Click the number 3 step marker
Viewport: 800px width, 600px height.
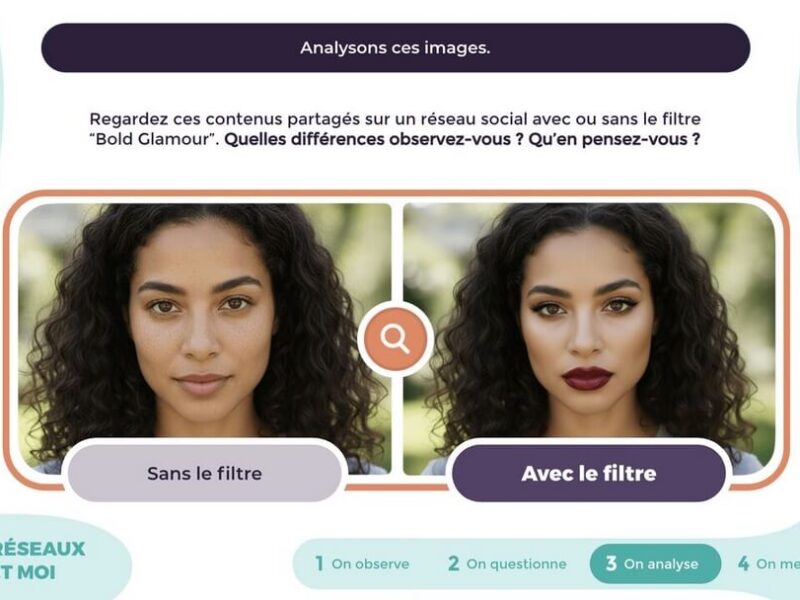pos(611,563)
